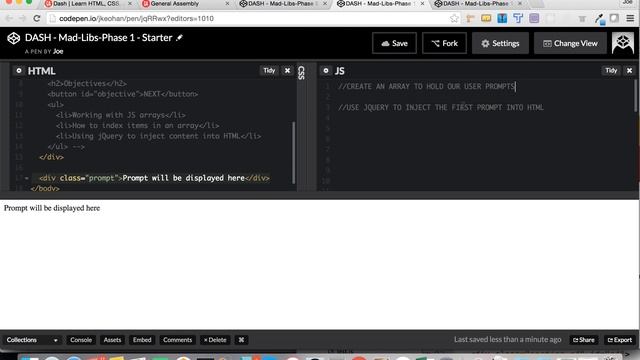This screenshot has width=640, height=360.
Task: Close the General Assembly tab
Action: pos(227,4)
